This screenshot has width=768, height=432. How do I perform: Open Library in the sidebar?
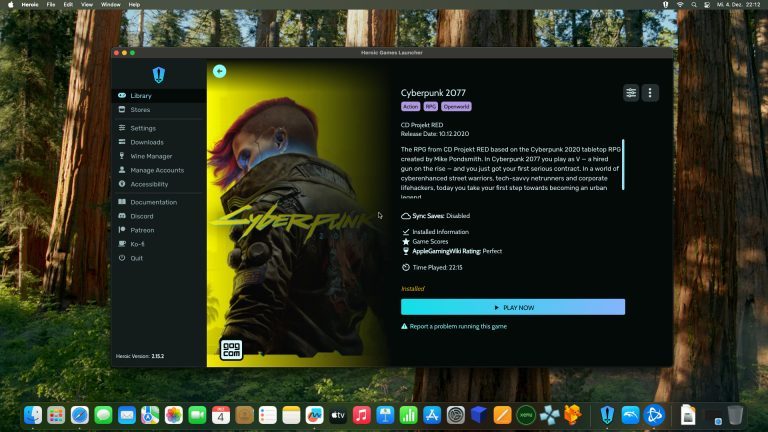tap(159, 96)
